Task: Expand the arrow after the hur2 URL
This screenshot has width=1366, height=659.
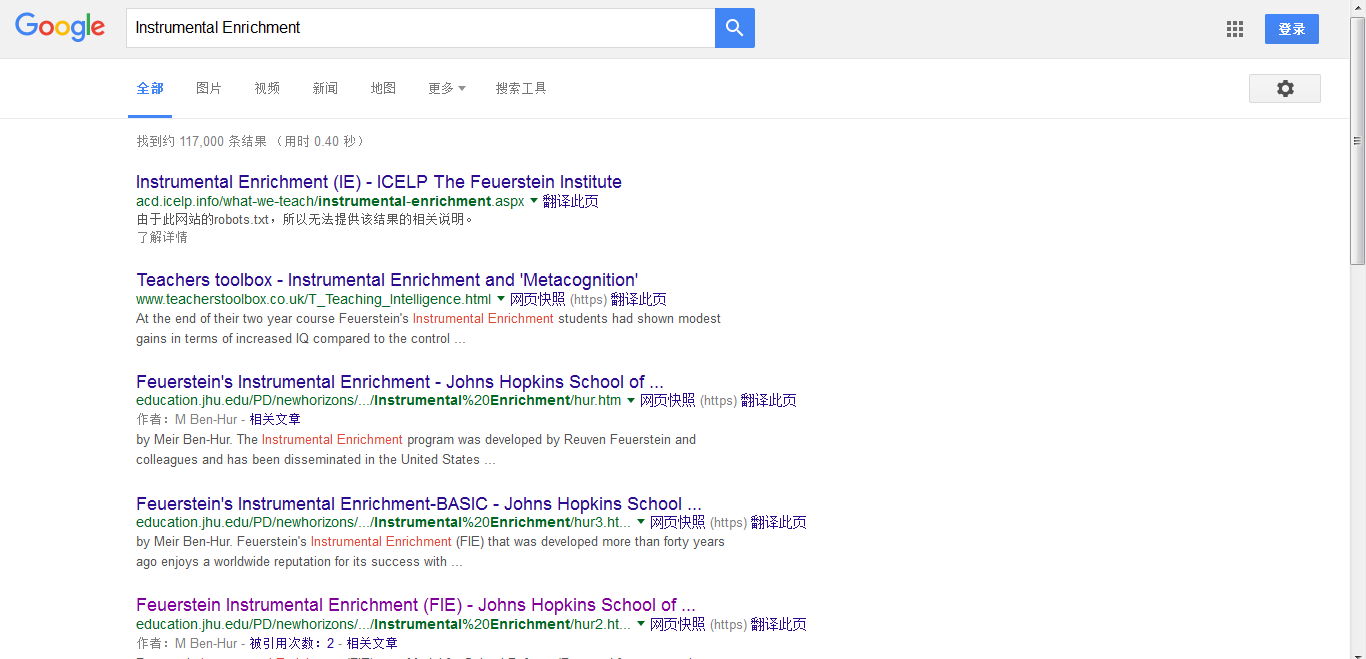Action: (641, 624)
